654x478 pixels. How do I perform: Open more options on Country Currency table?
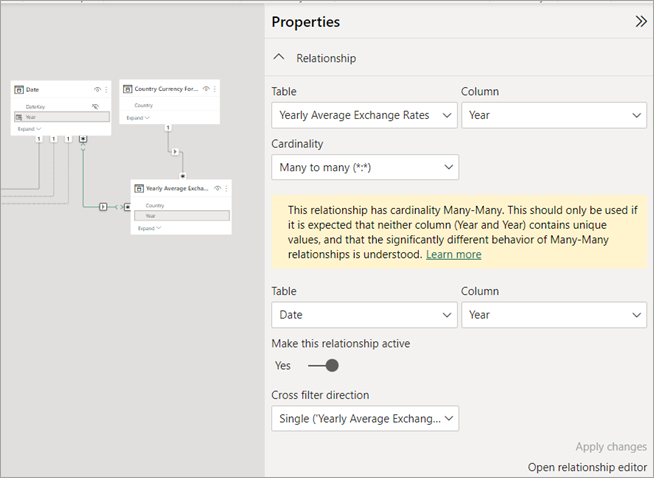pyautogui.click(x=215, y=89)
